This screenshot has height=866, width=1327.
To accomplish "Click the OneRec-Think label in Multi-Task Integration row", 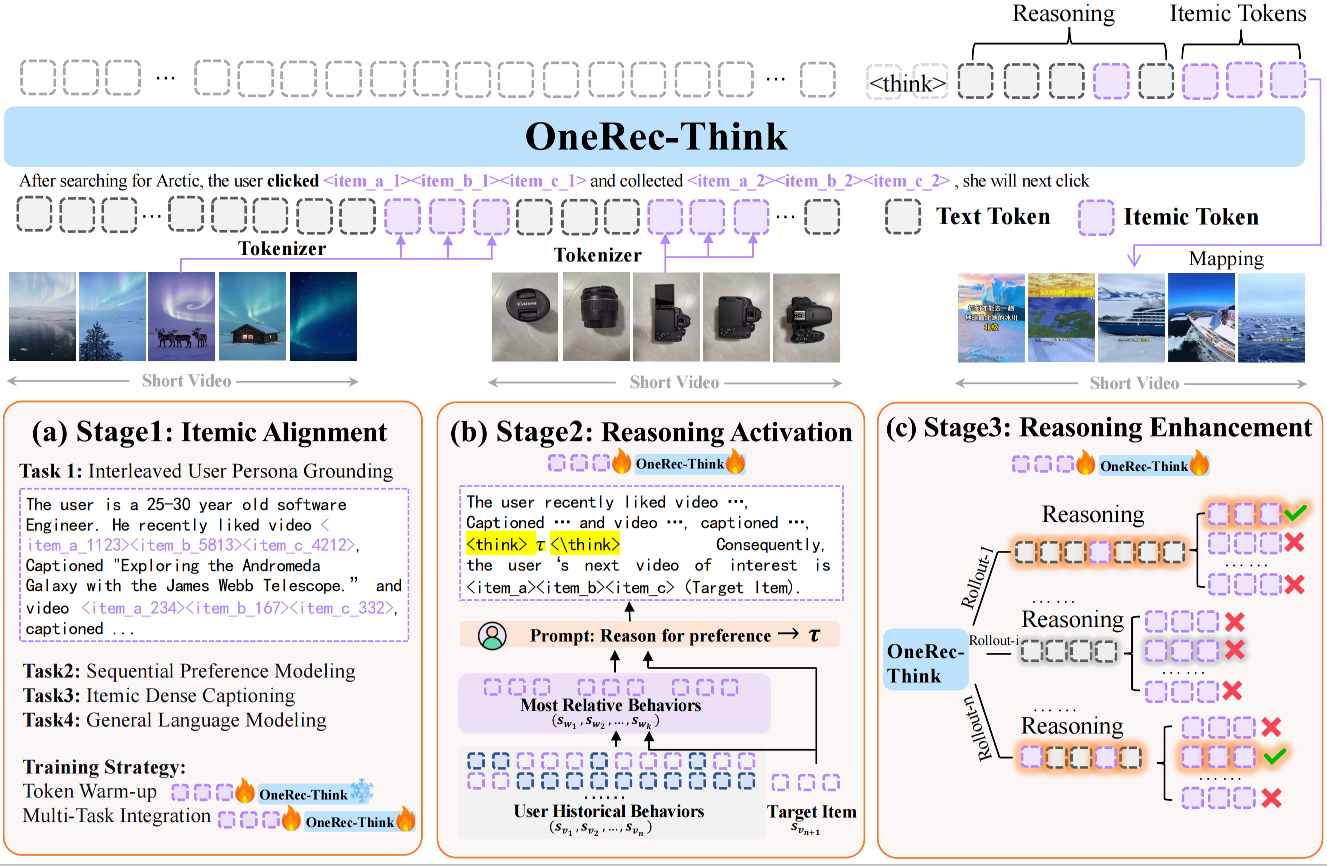I will click(x=348, y=823).
